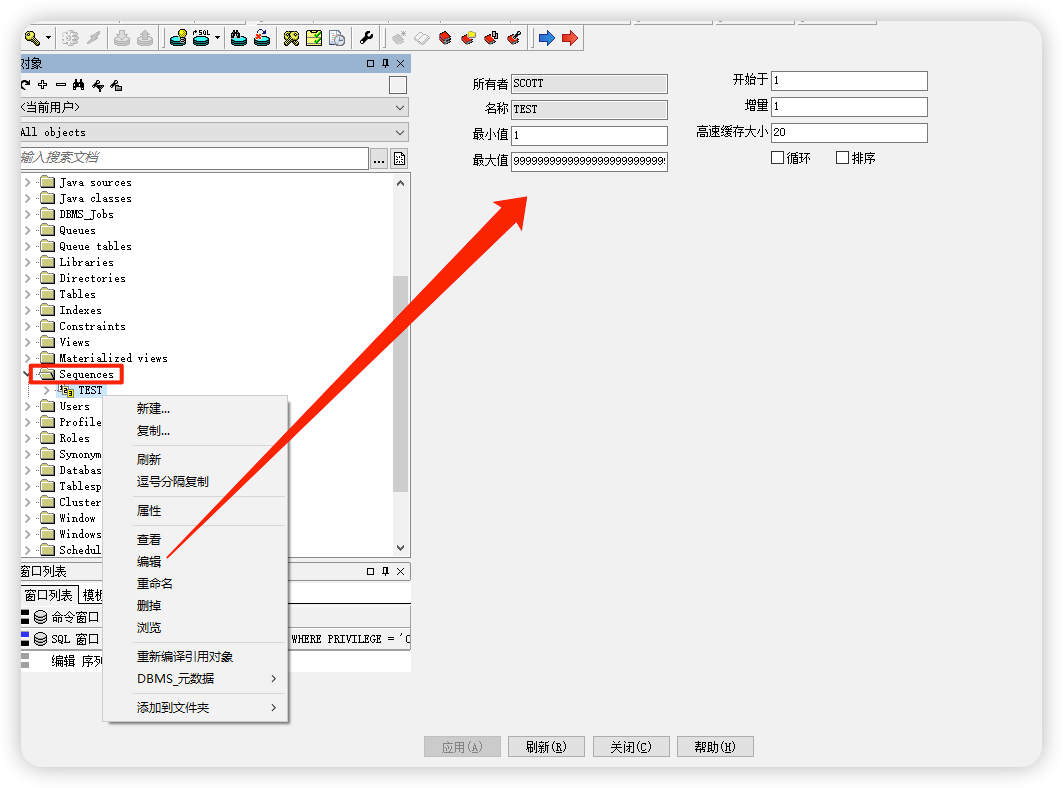
Task: Click the 最大值 input field
Action: [589, 161]
